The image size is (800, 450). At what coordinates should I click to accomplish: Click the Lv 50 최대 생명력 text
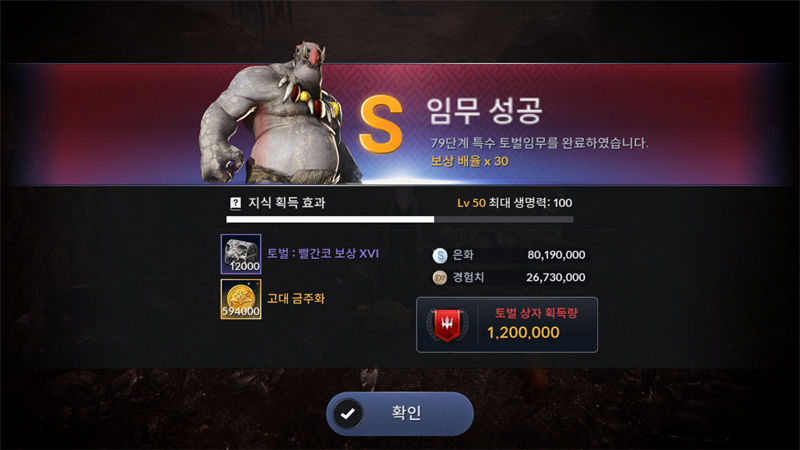click(514, 203)
